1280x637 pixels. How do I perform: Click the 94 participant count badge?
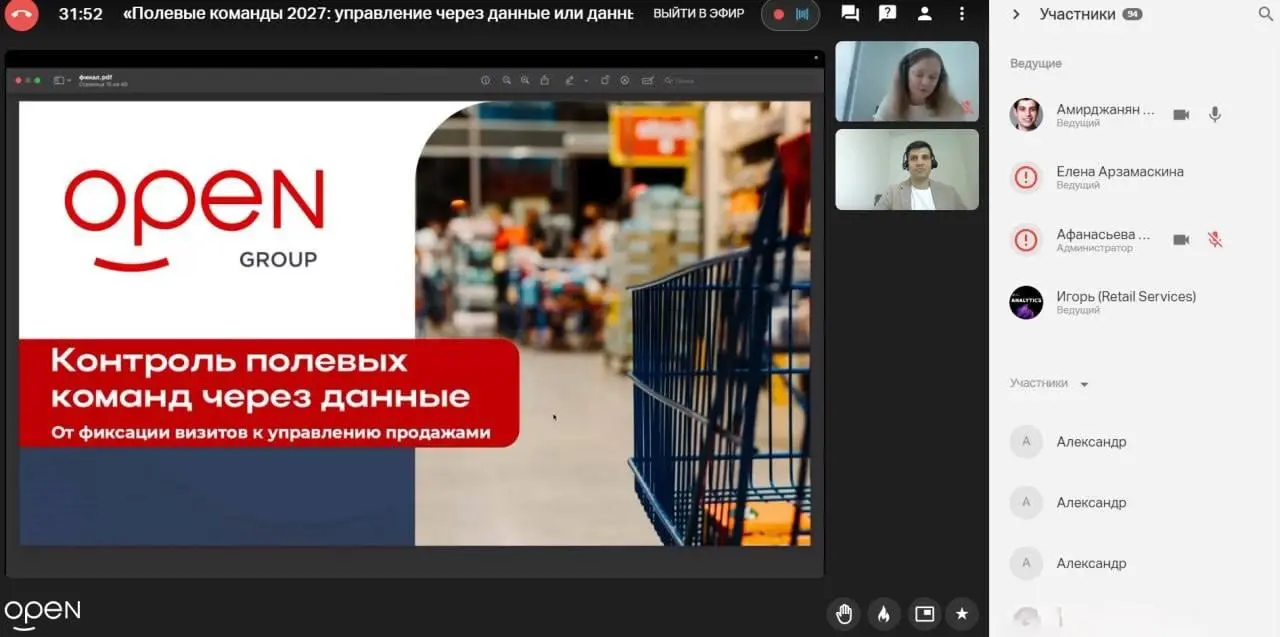pos(1133,14)
